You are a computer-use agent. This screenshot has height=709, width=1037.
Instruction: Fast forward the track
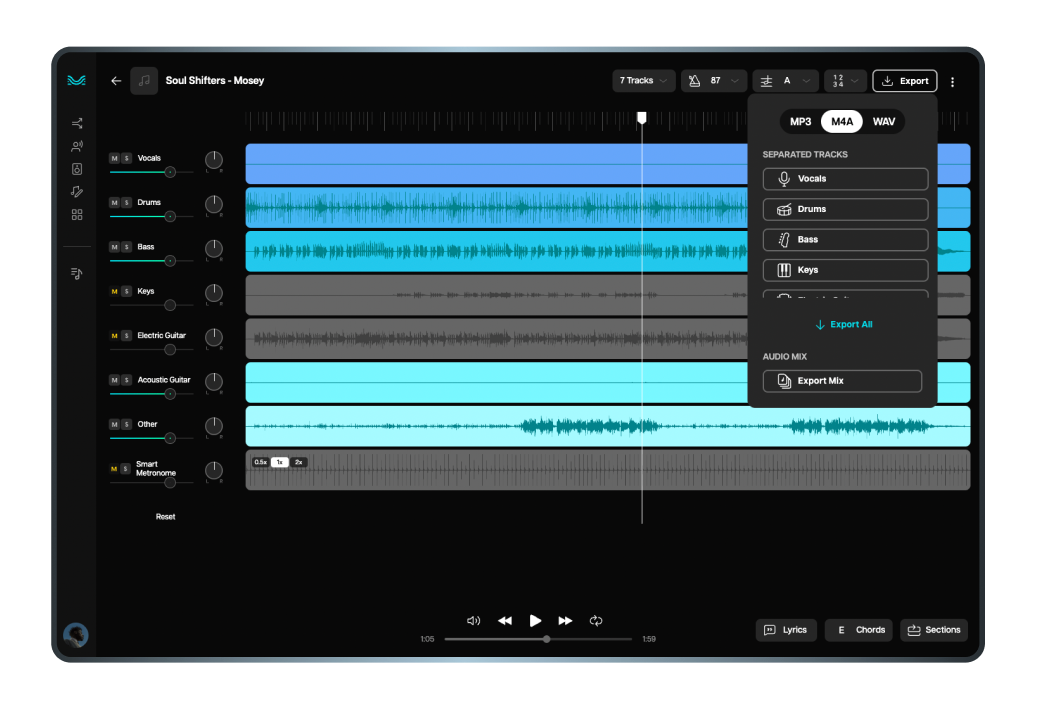pos(565,620)
